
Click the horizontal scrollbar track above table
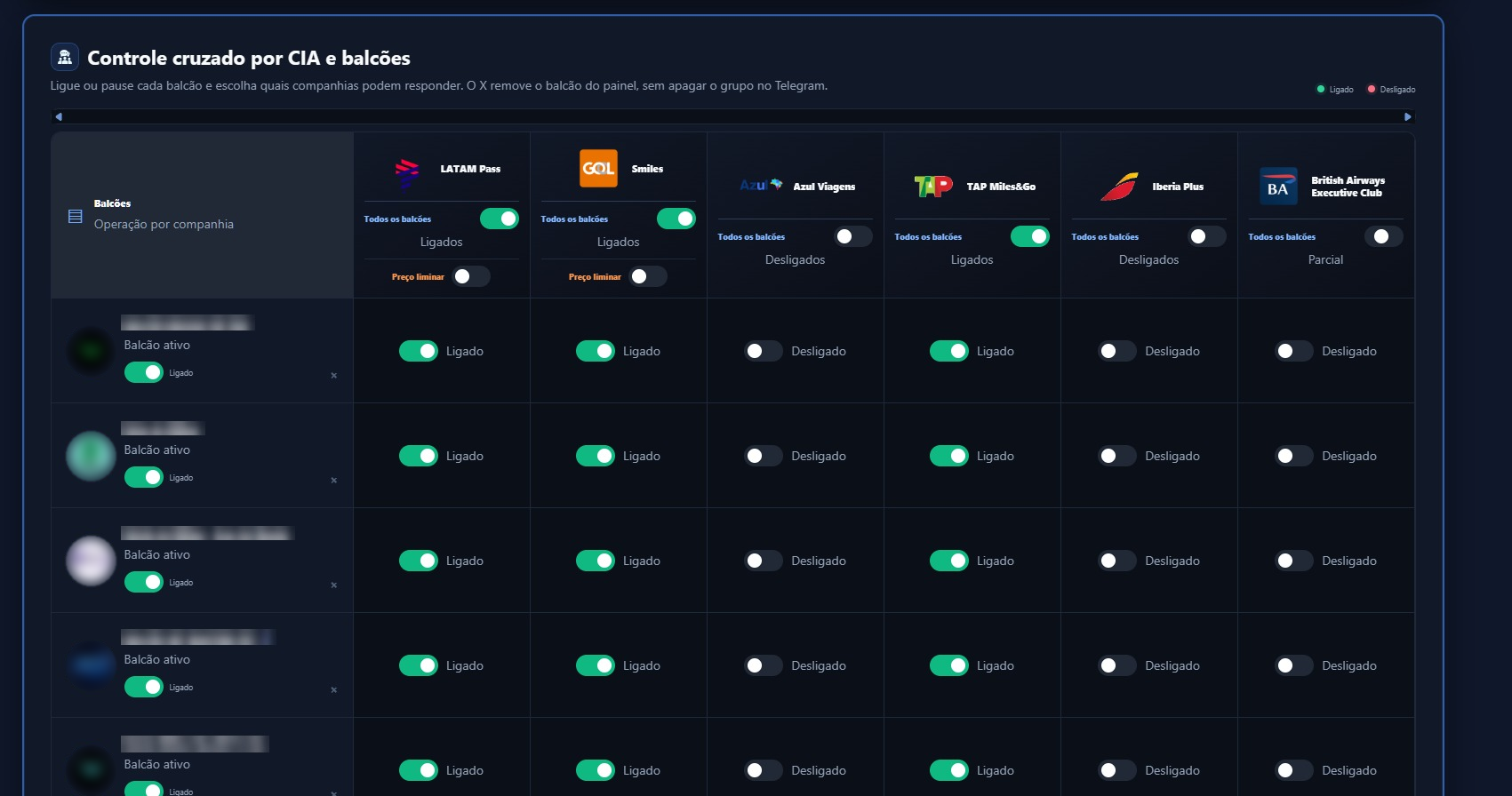coord(732,116)
